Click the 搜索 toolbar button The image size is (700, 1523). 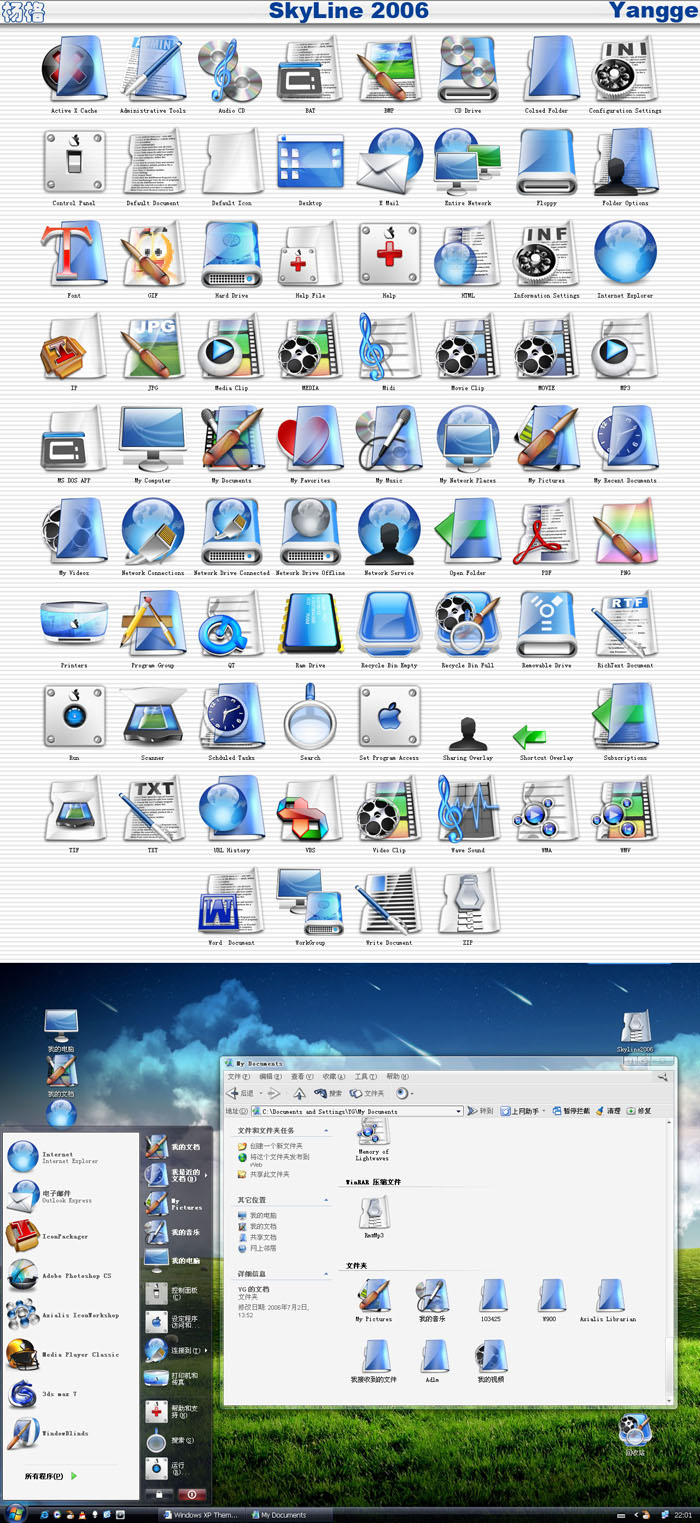328,1094
